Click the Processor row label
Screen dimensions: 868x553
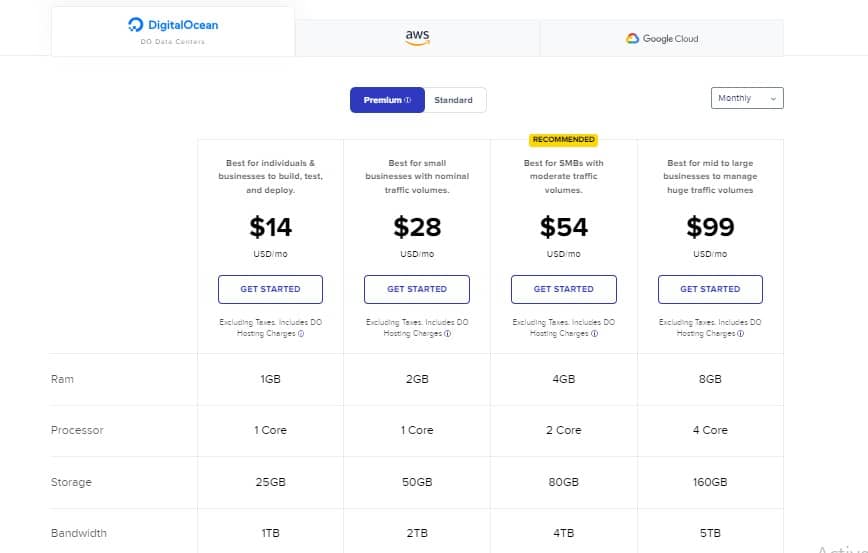77,430
